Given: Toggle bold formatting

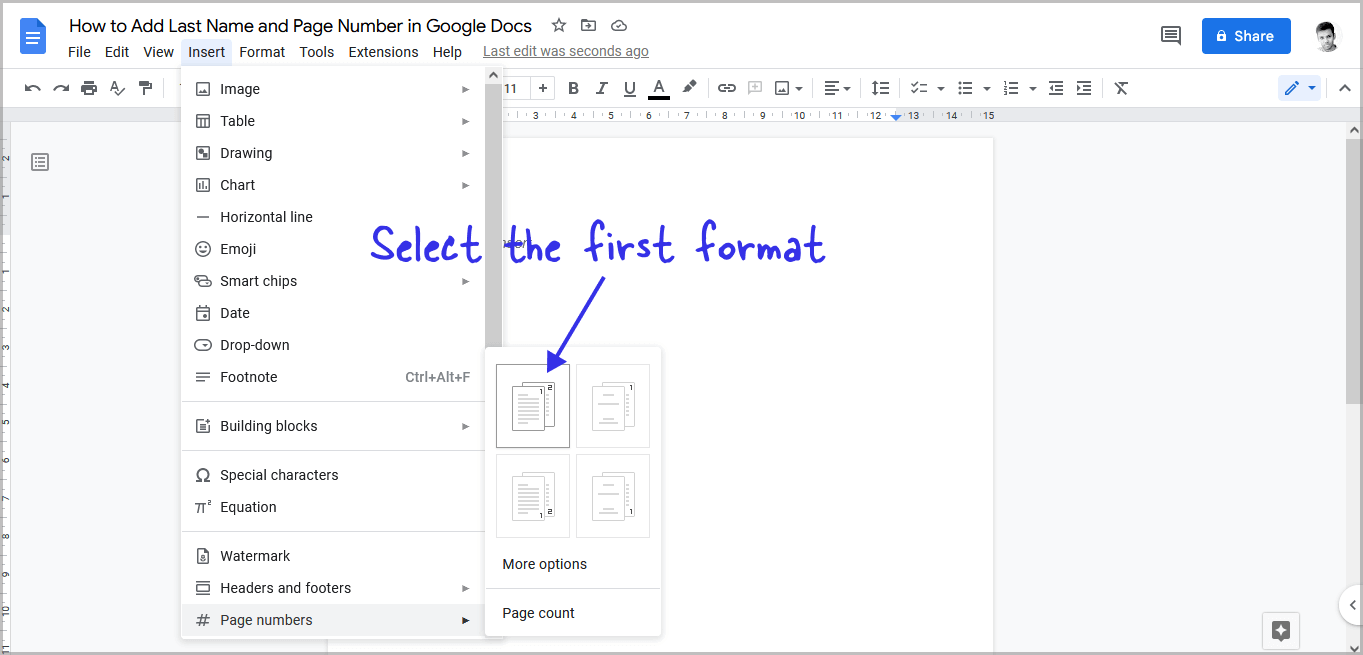Looking at the screenshot, I should (573, 88).
